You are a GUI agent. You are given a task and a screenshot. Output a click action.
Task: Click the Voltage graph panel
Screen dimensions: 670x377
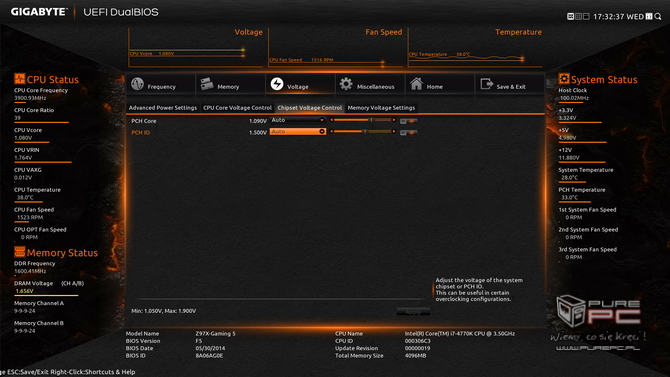[x=196, y=47]
